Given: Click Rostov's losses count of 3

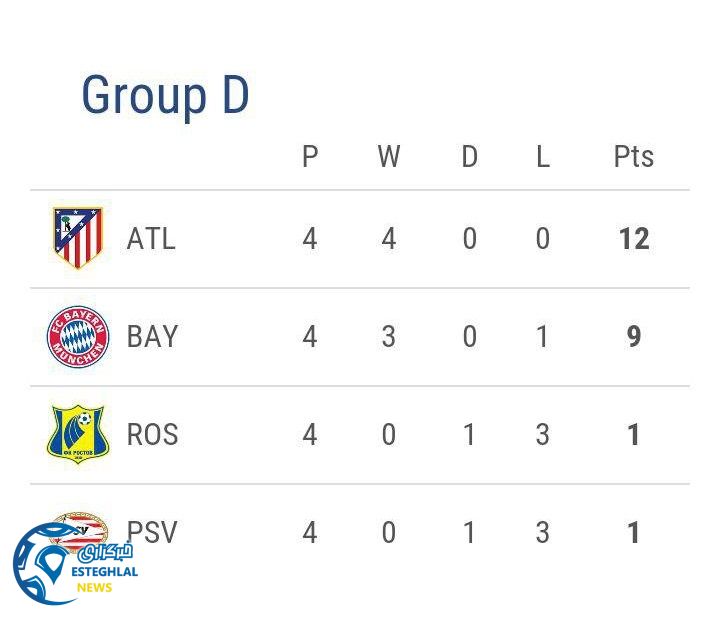Looking at the screenshot, I should [x=542, y=435].
